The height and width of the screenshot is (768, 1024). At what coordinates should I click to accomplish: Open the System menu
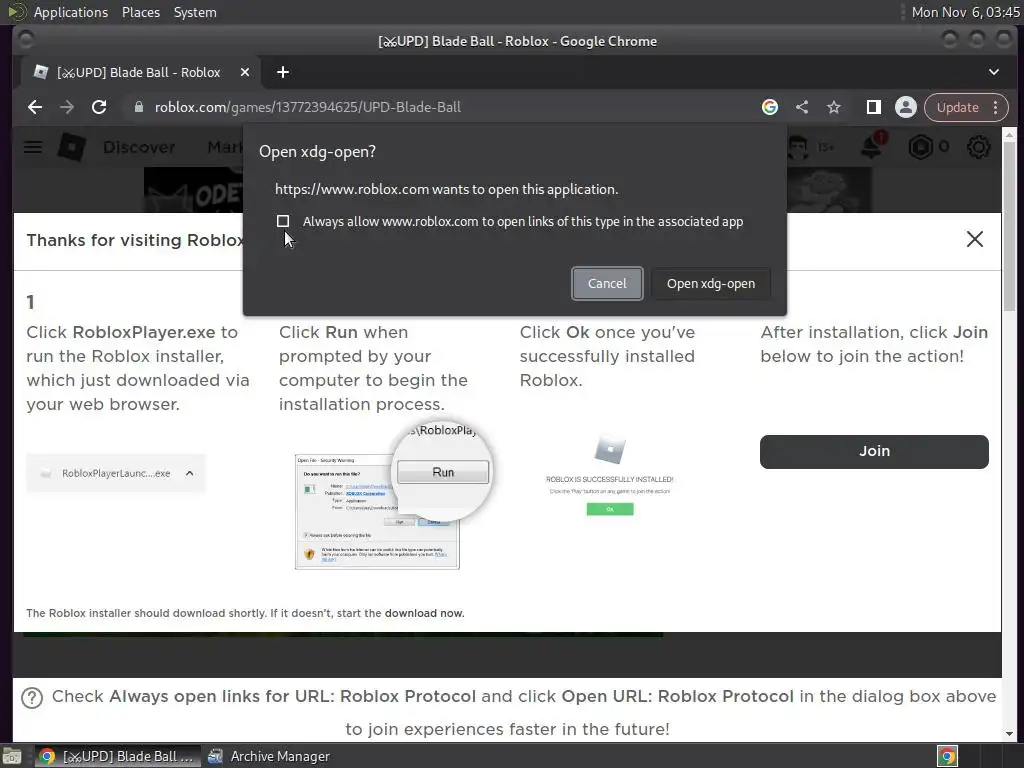point(195,12)
